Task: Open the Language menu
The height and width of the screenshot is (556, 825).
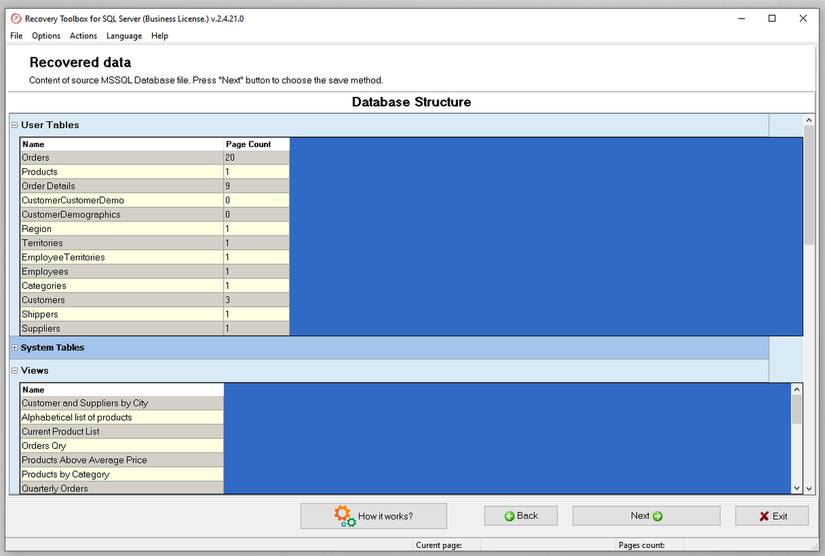Action: click(x=124, y=36)
